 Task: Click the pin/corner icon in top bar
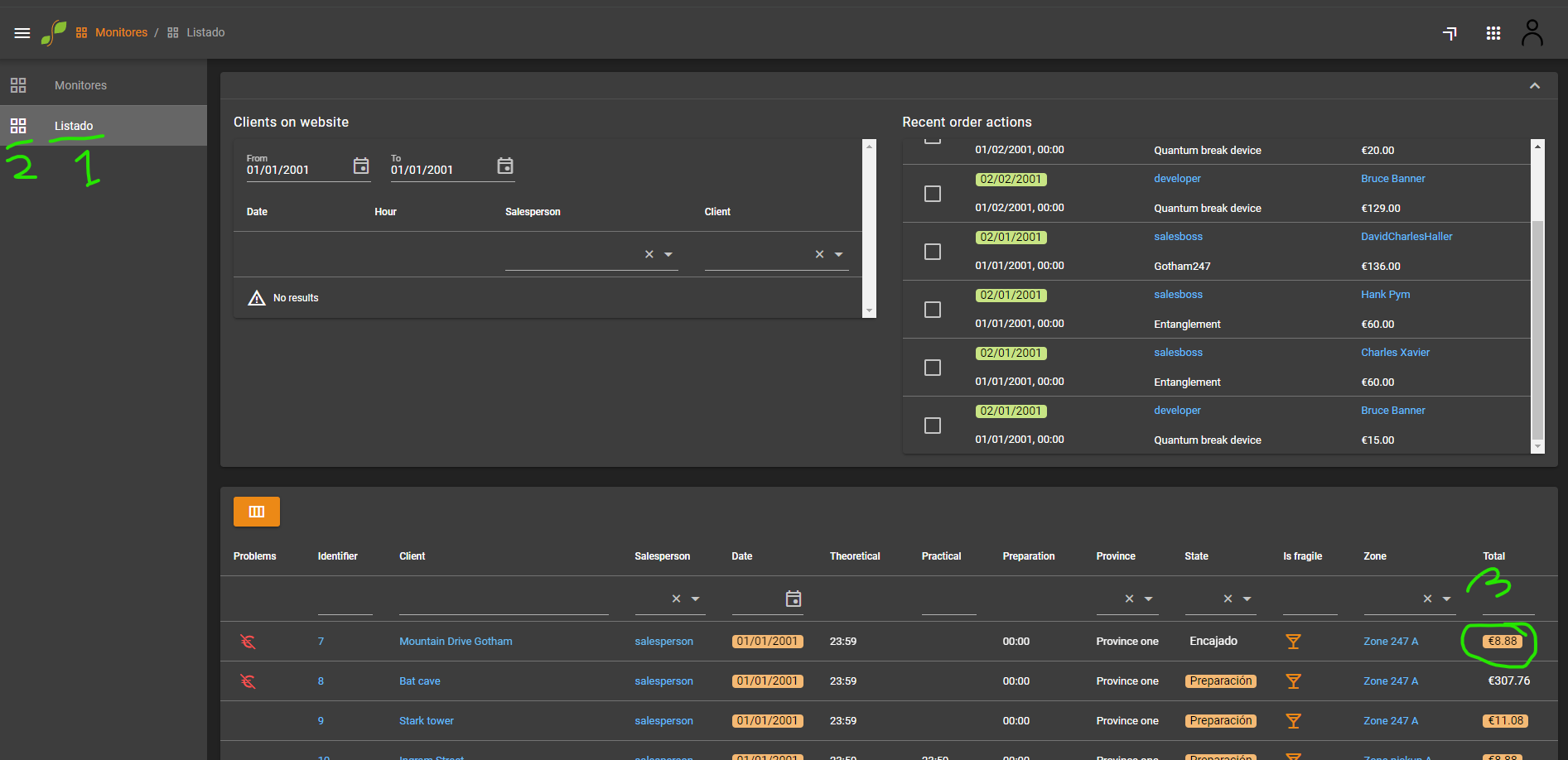pos(1450,33)
